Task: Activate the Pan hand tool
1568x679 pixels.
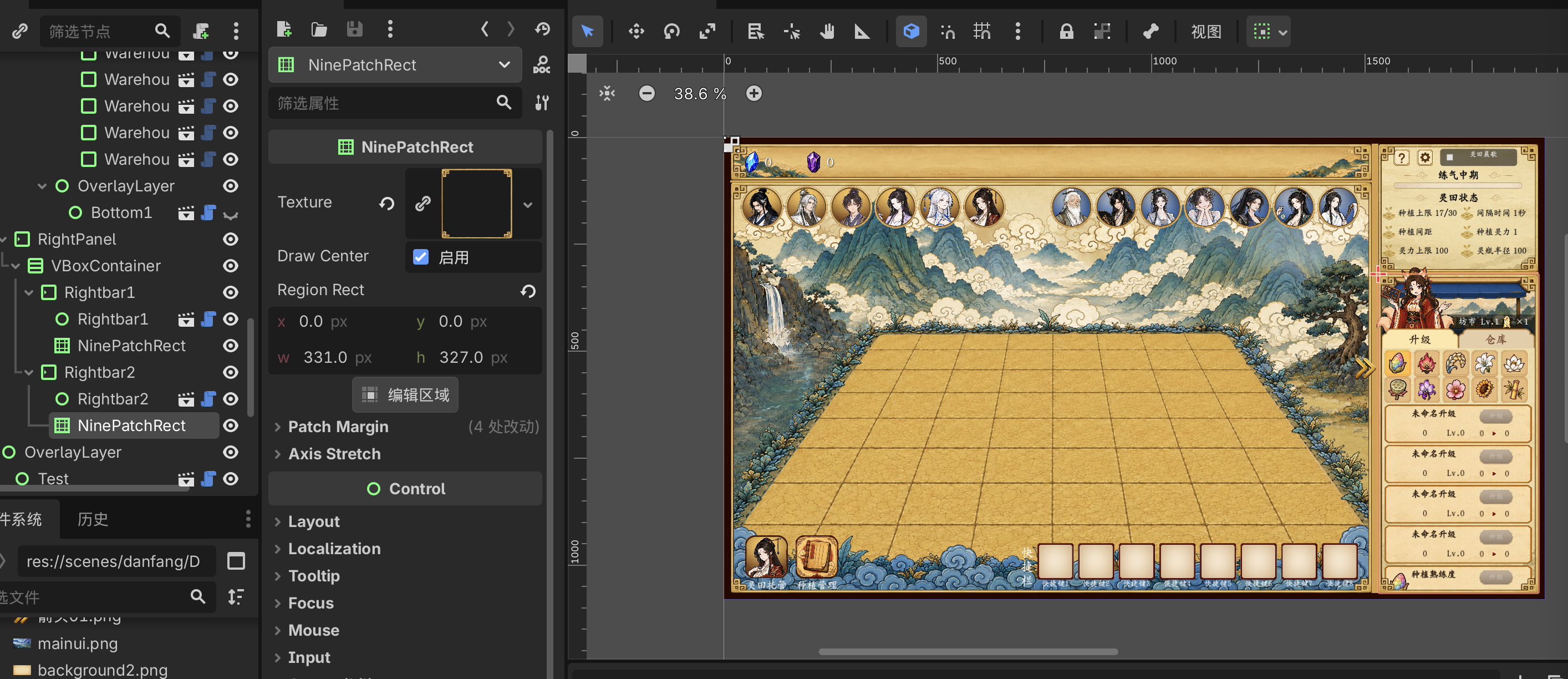Action: click(x=827, y=31)
